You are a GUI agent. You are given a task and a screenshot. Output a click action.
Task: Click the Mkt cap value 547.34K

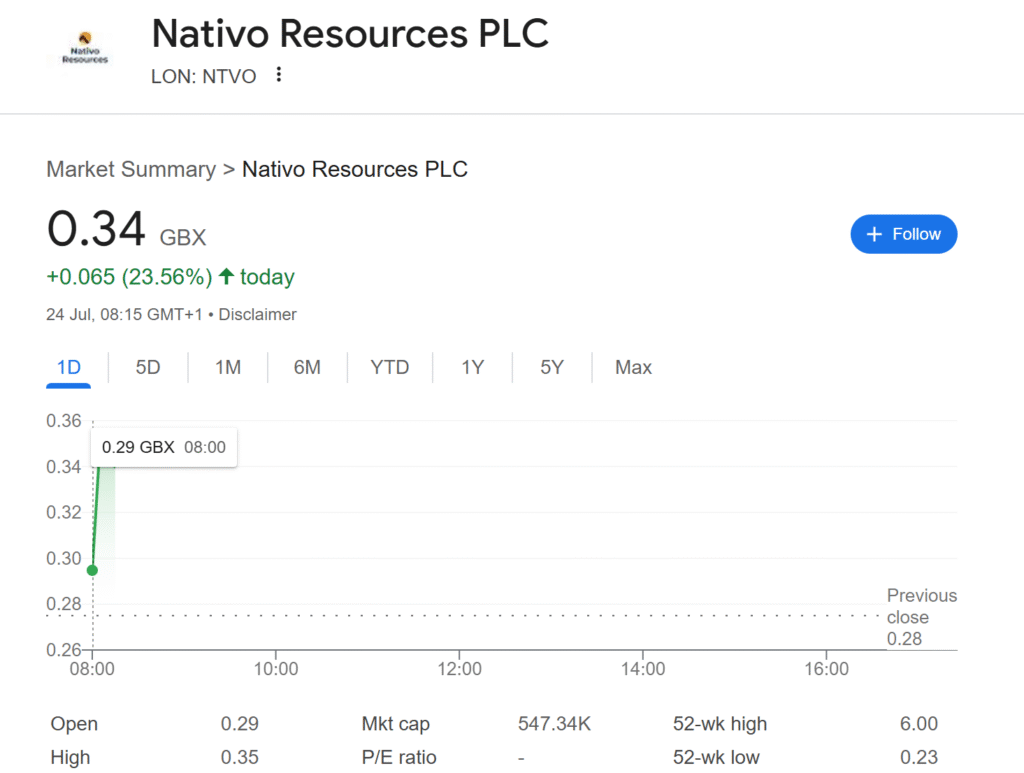(x=554, y=724)
